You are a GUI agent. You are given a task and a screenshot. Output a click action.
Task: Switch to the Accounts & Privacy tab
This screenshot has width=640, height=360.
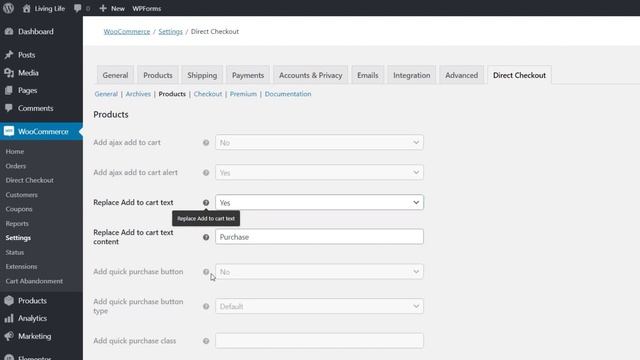(x=311, y=75)
